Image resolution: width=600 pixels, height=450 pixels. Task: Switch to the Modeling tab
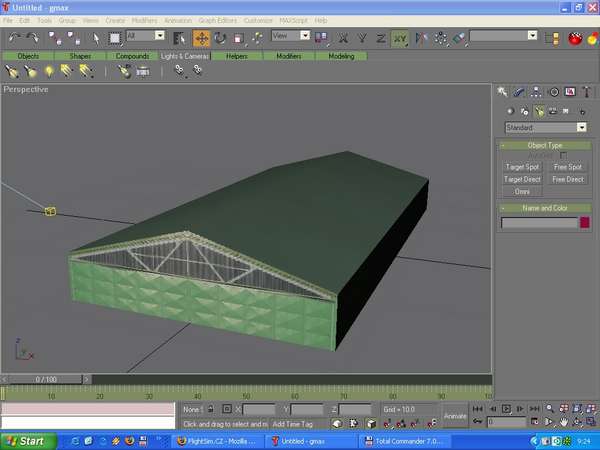click(341, 56)
